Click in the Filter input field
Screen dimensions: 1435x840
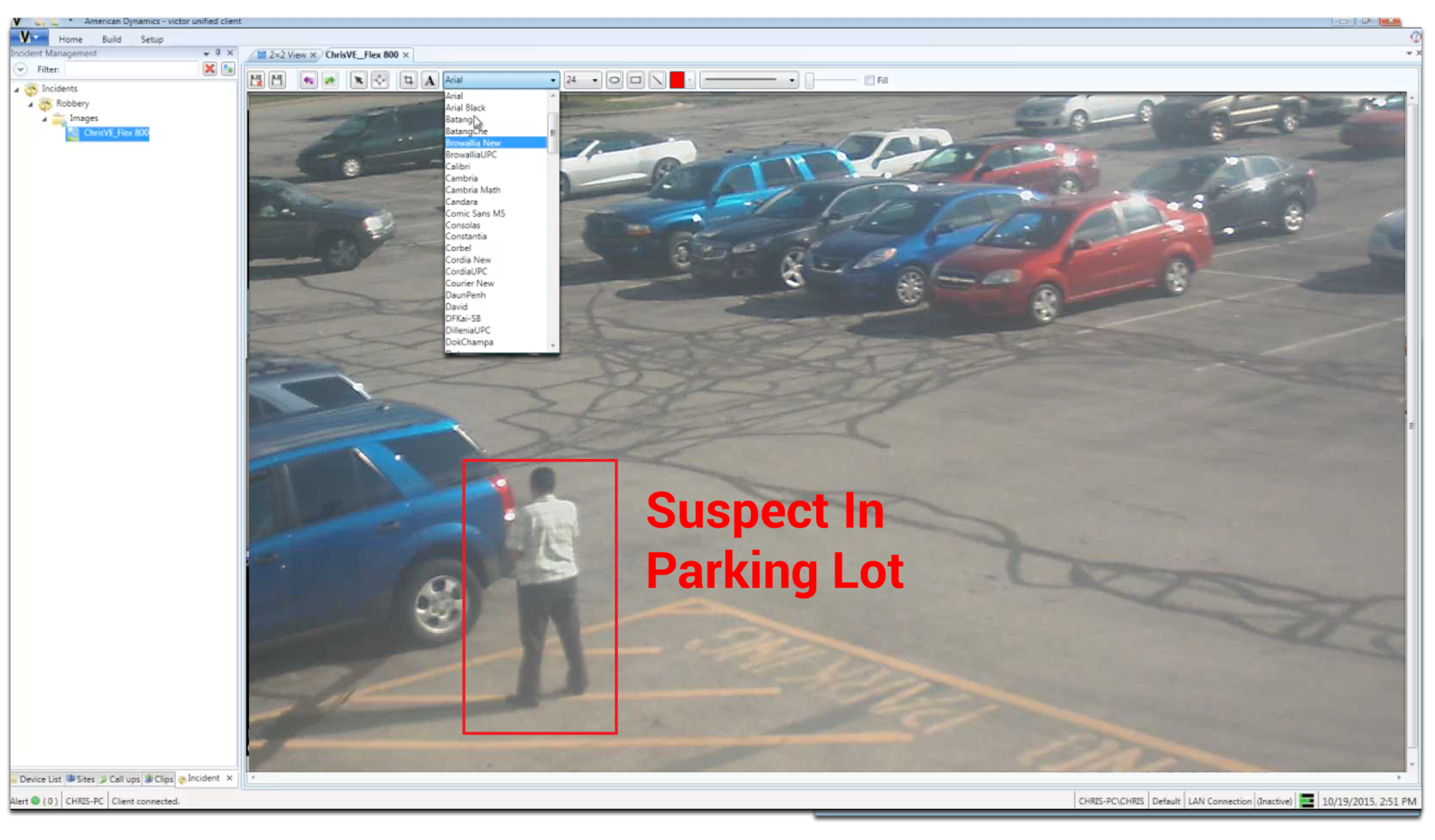coord(131,69)
